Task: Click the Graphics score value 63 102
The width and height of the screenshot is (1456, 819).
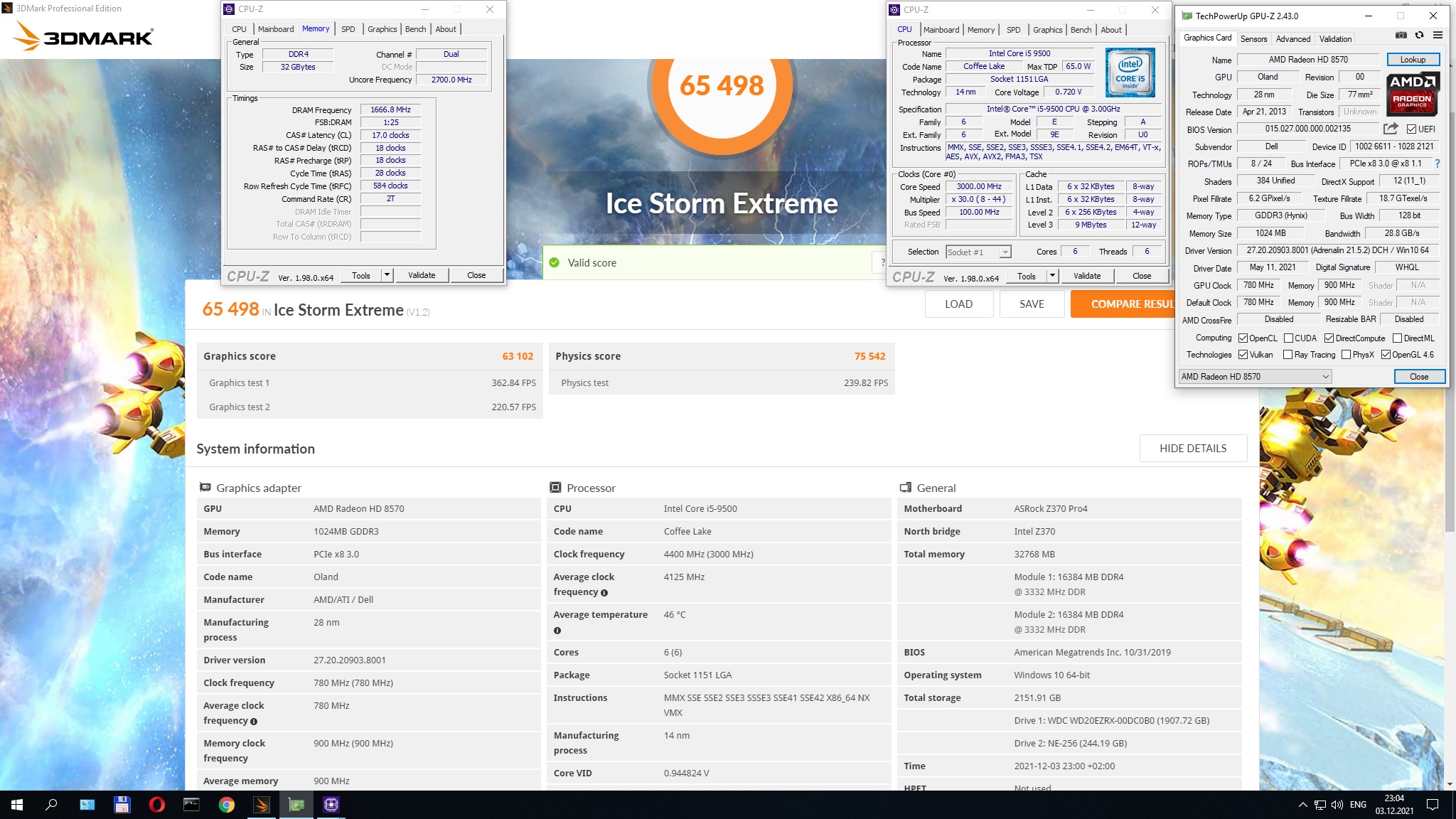Action: [518, 356]
